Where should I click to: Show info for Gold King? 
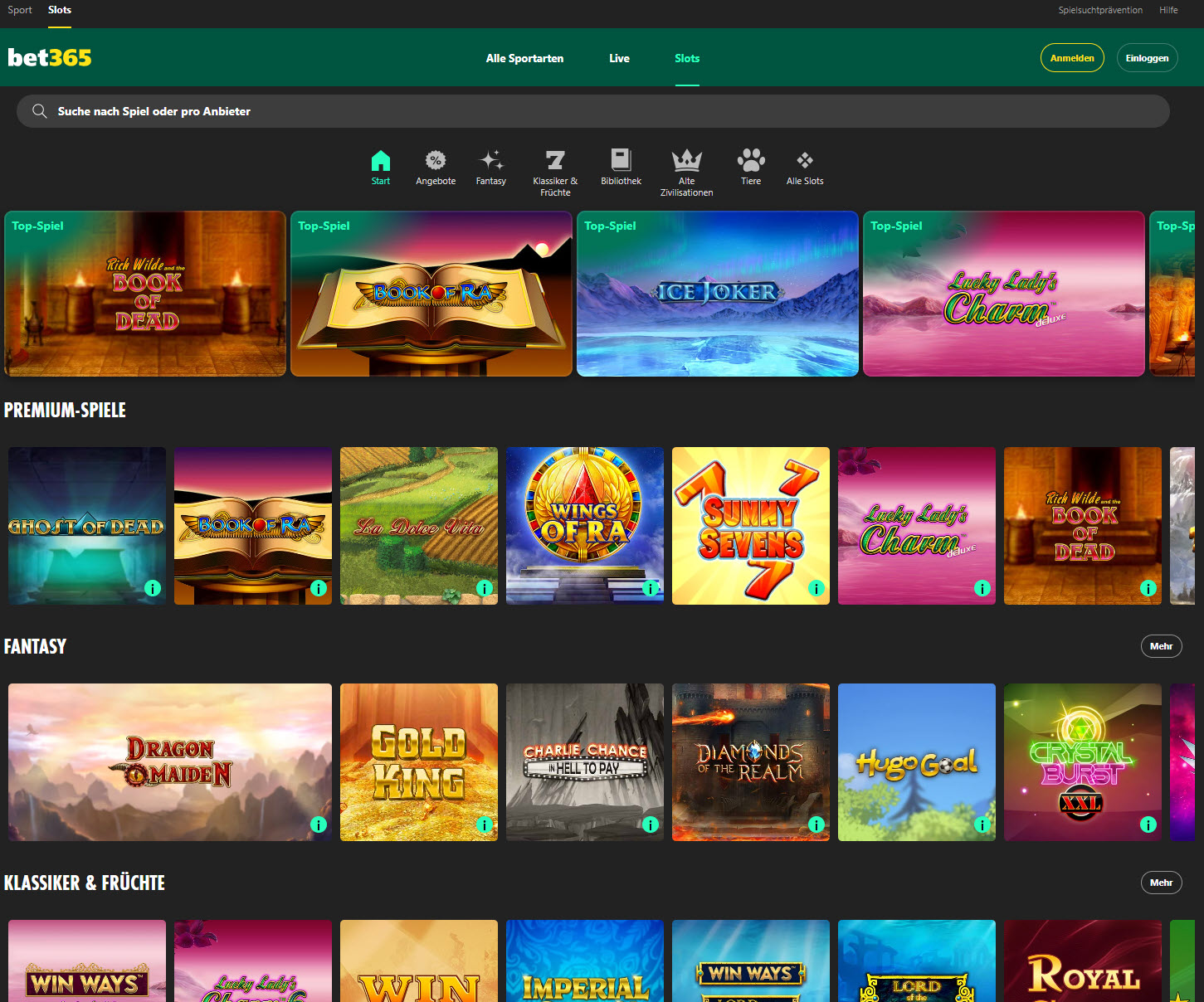tap(485, 824)
